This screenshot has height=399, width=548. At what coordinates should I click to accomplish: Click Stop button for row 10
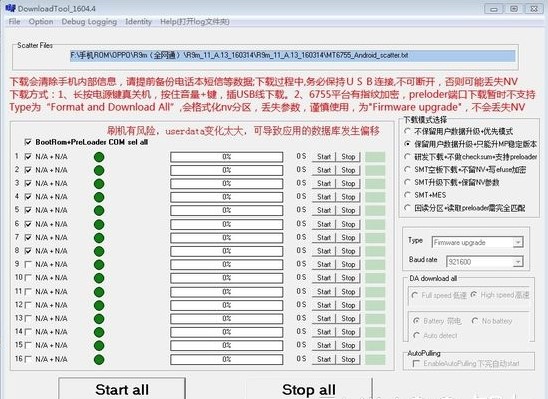[348, 278]
